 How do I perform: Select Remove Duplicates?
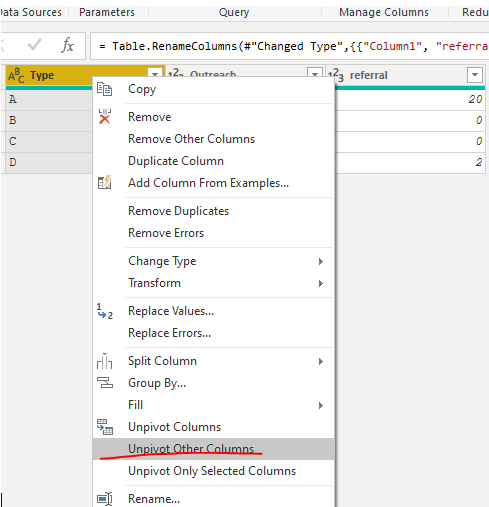click(213, 211)
